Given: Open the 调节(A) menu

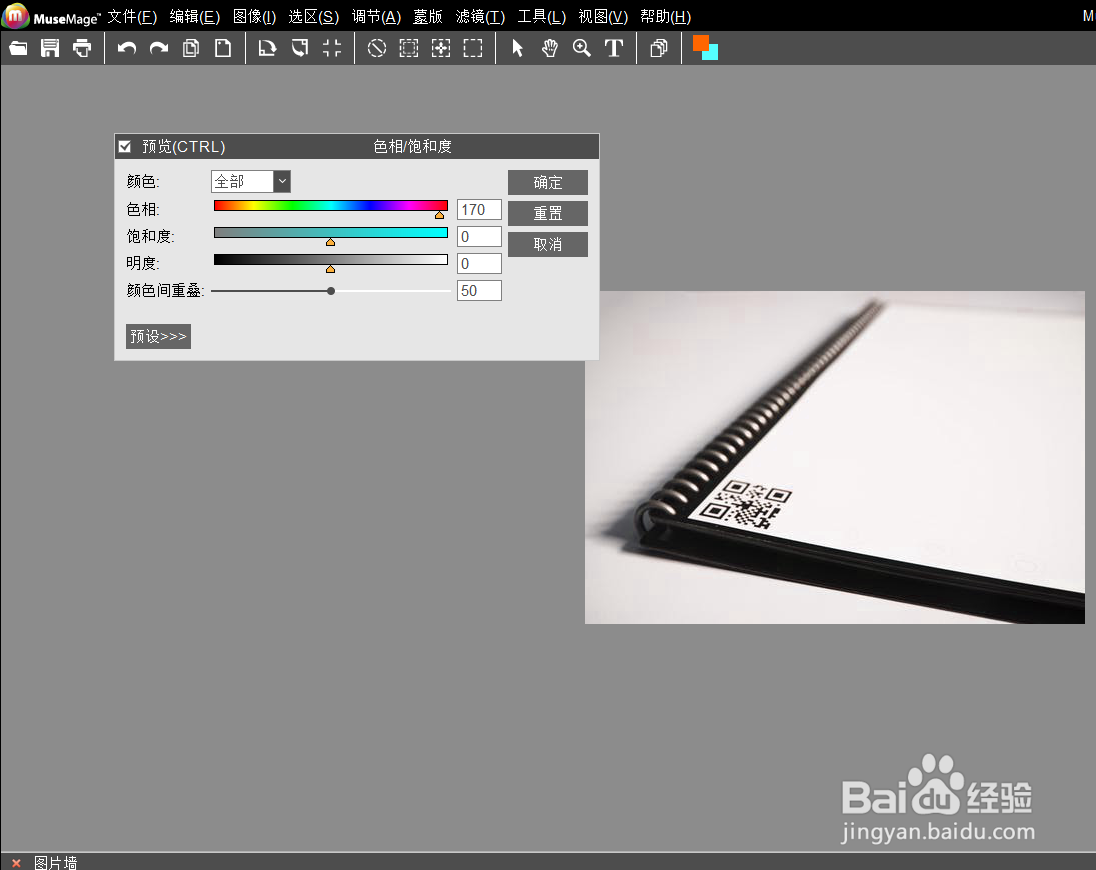Looking at the screenshot, I should (x=376, y=17).
